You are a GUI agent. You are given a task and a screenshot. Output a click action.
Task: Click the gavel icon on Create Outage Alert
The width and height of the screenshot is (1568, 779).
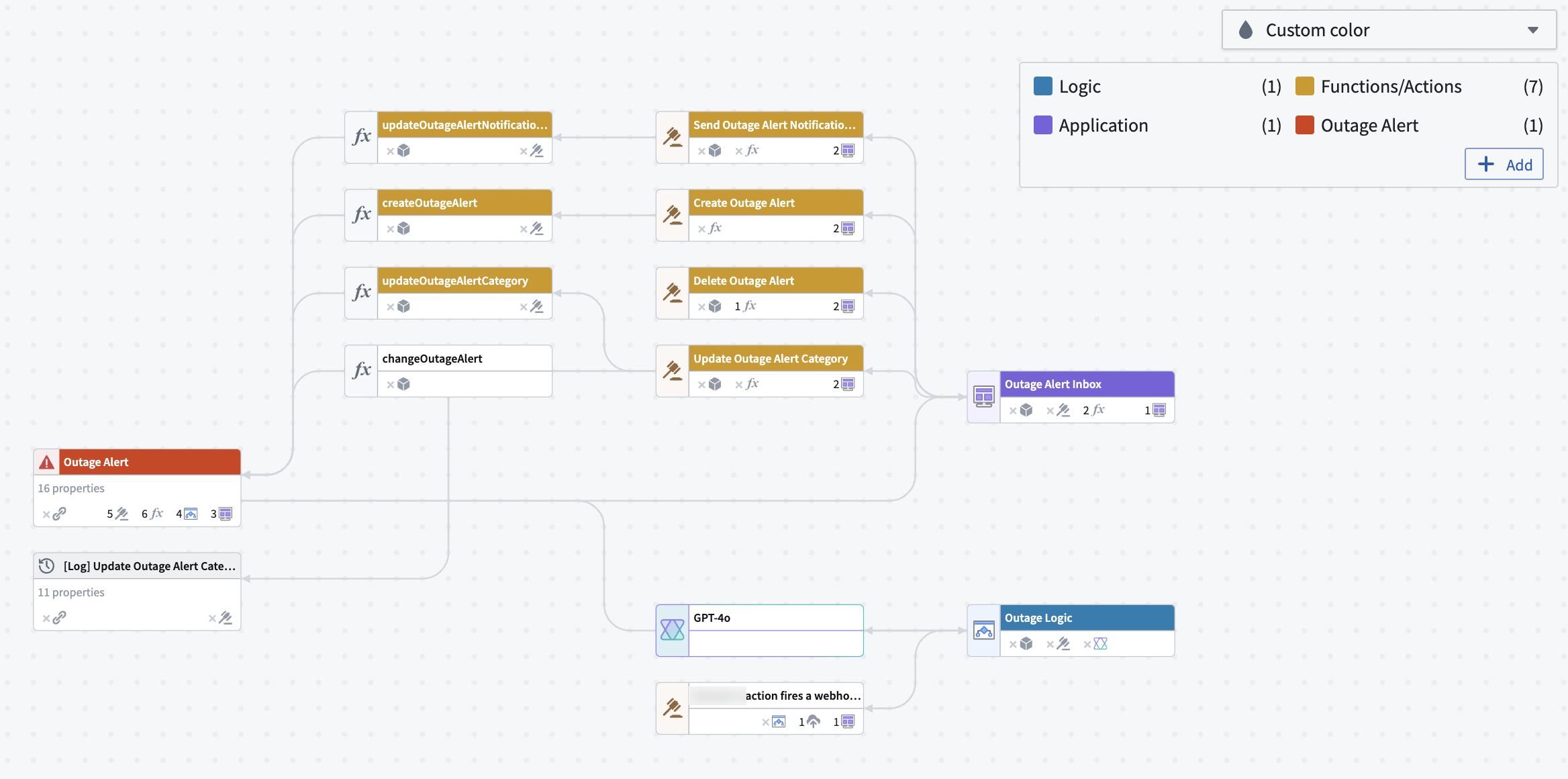[x=672, y=215]
